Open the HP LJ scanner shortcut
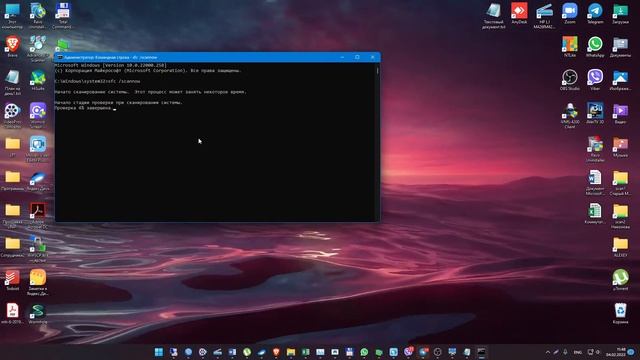 544,16
